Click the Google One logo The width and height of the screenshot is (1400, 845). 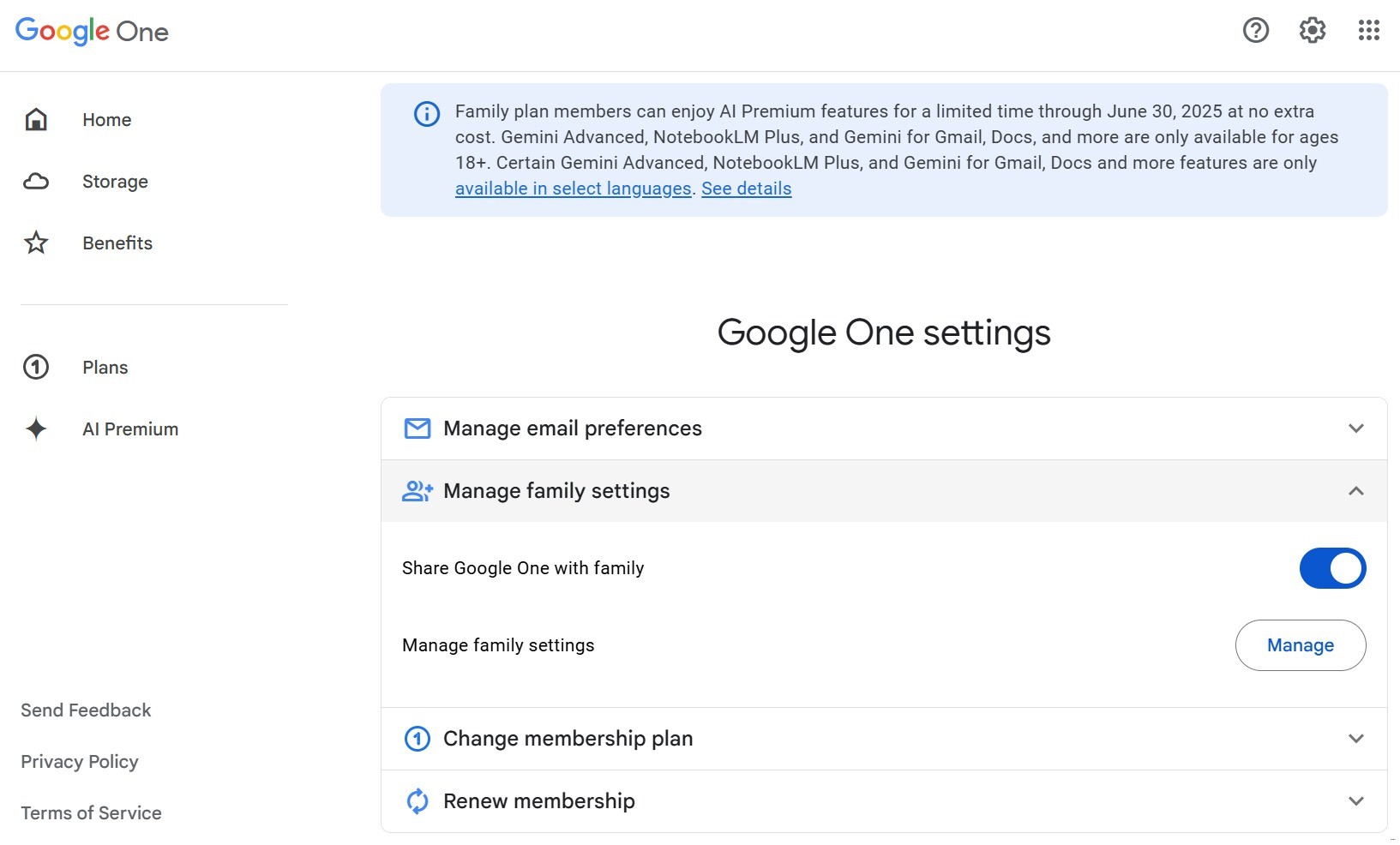92,32
